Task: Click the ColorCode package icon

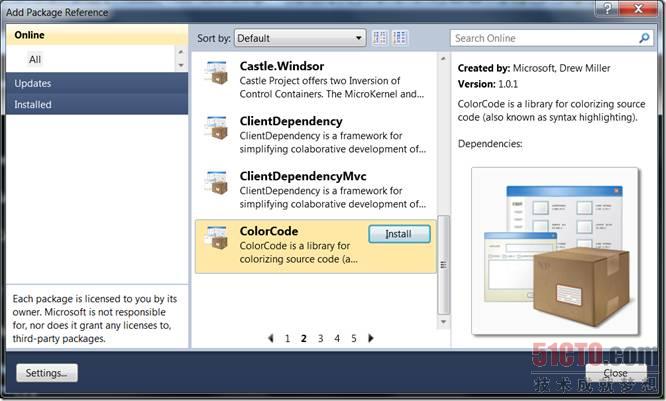Action: point(217,237)
